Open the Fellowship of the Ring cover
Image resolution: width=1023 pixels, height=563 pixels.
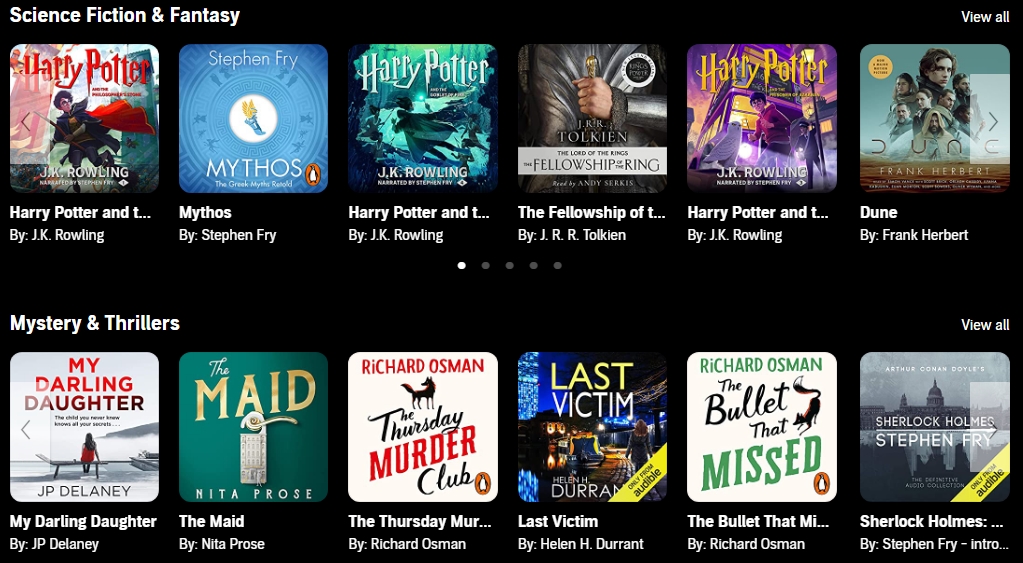coord(592,118)
